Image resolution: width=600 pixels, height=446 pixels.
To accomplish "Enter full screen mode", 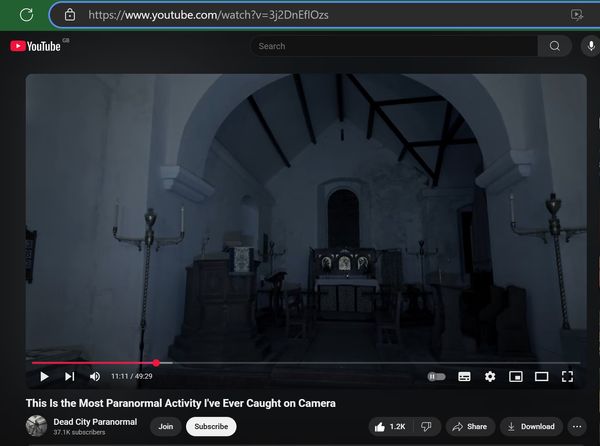I will tap(567, 377).
